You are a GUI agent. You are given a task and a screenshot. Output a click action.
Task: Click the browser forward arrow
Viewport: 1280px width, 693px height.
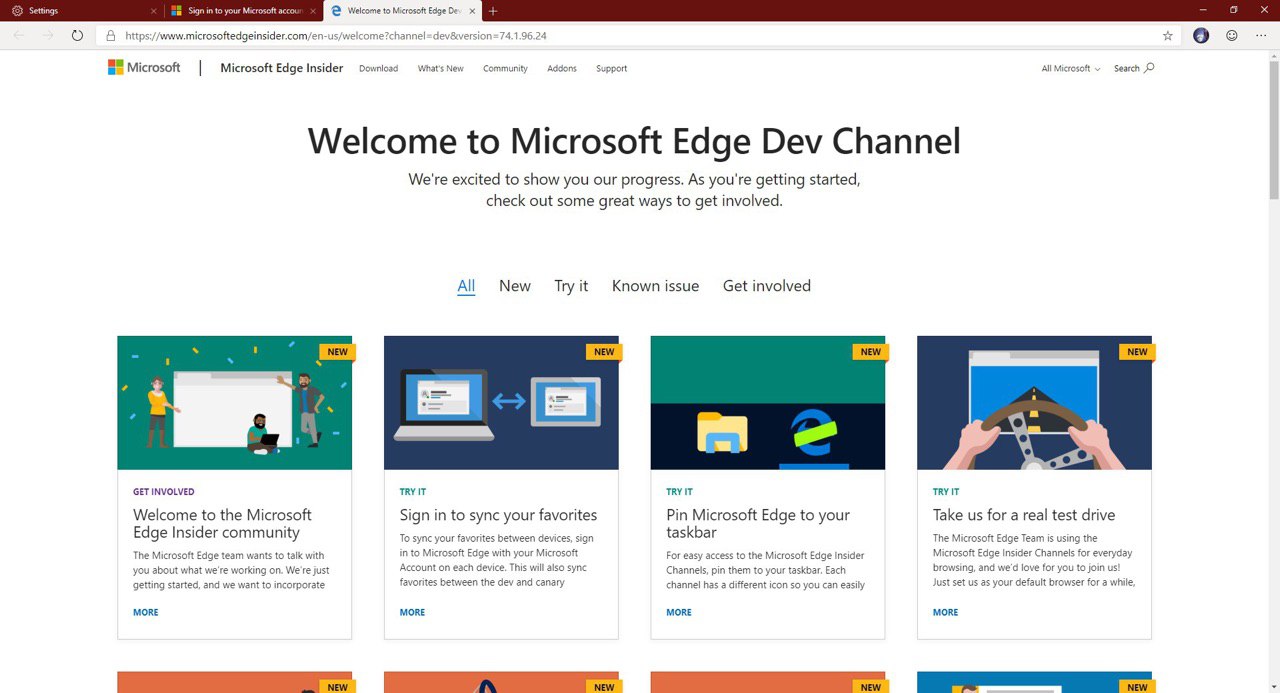tap(48, 35)
